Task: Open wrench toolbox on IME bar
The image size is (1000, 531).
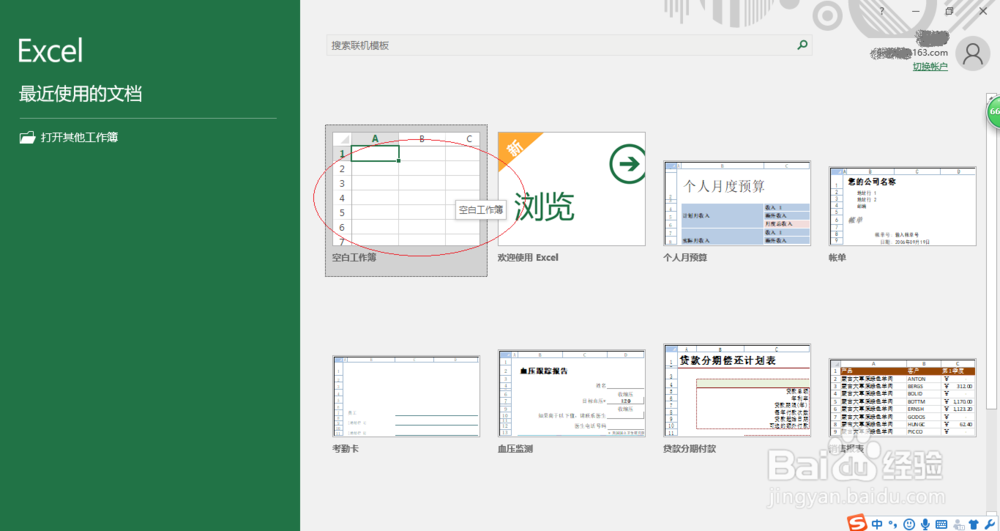Action: tap(989, 525)
